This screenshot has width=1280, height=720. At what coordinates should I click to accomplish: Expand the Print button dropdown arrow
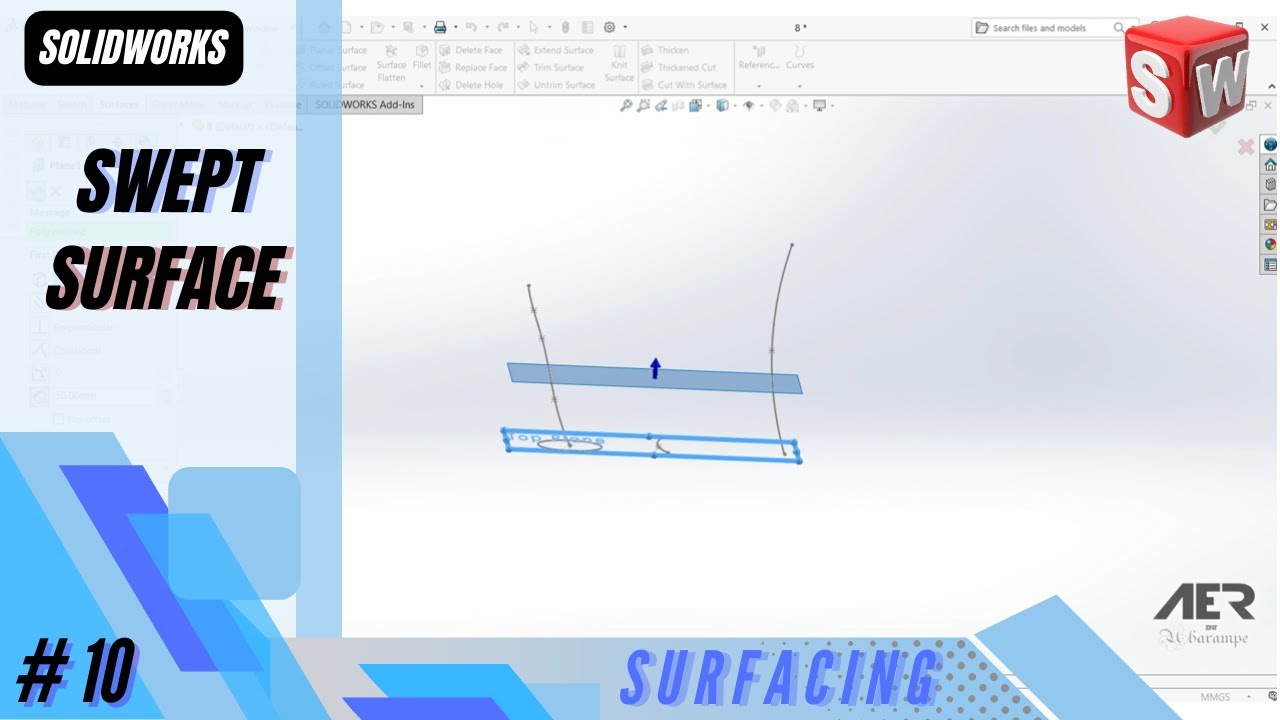point(454,28)
